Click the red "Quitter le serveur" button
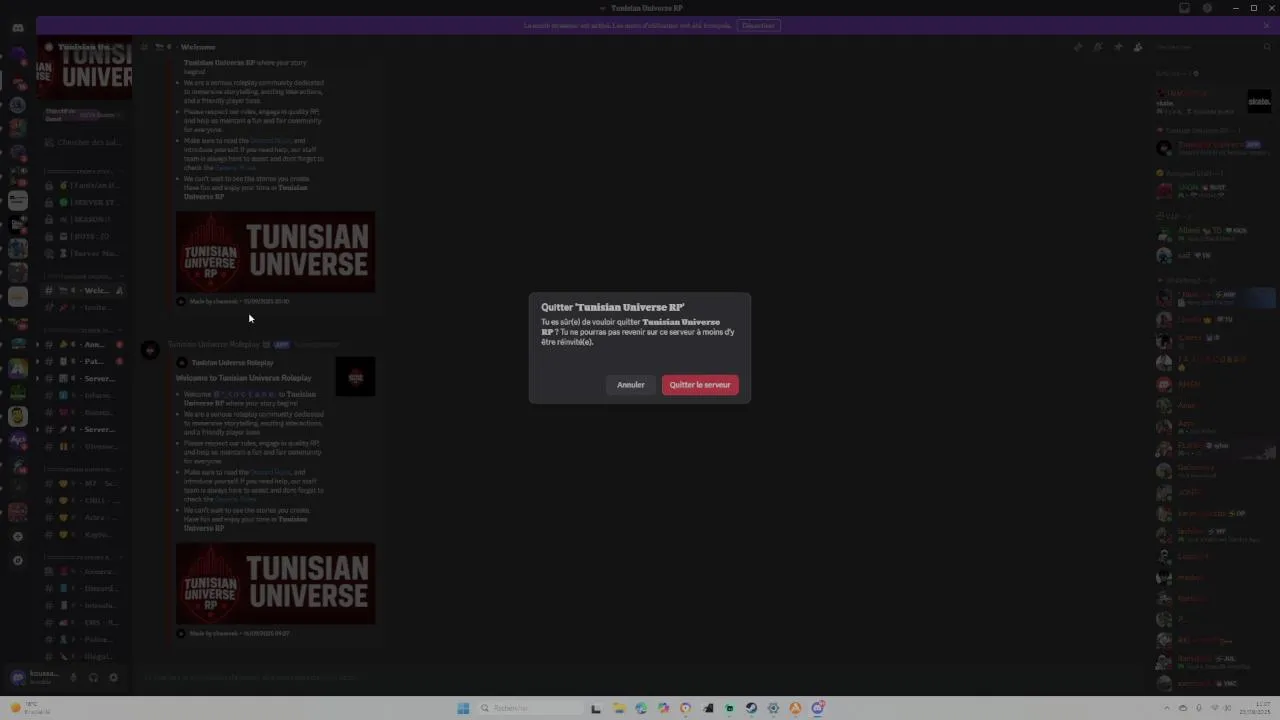1280x720 pixels. tap(700, 385)
